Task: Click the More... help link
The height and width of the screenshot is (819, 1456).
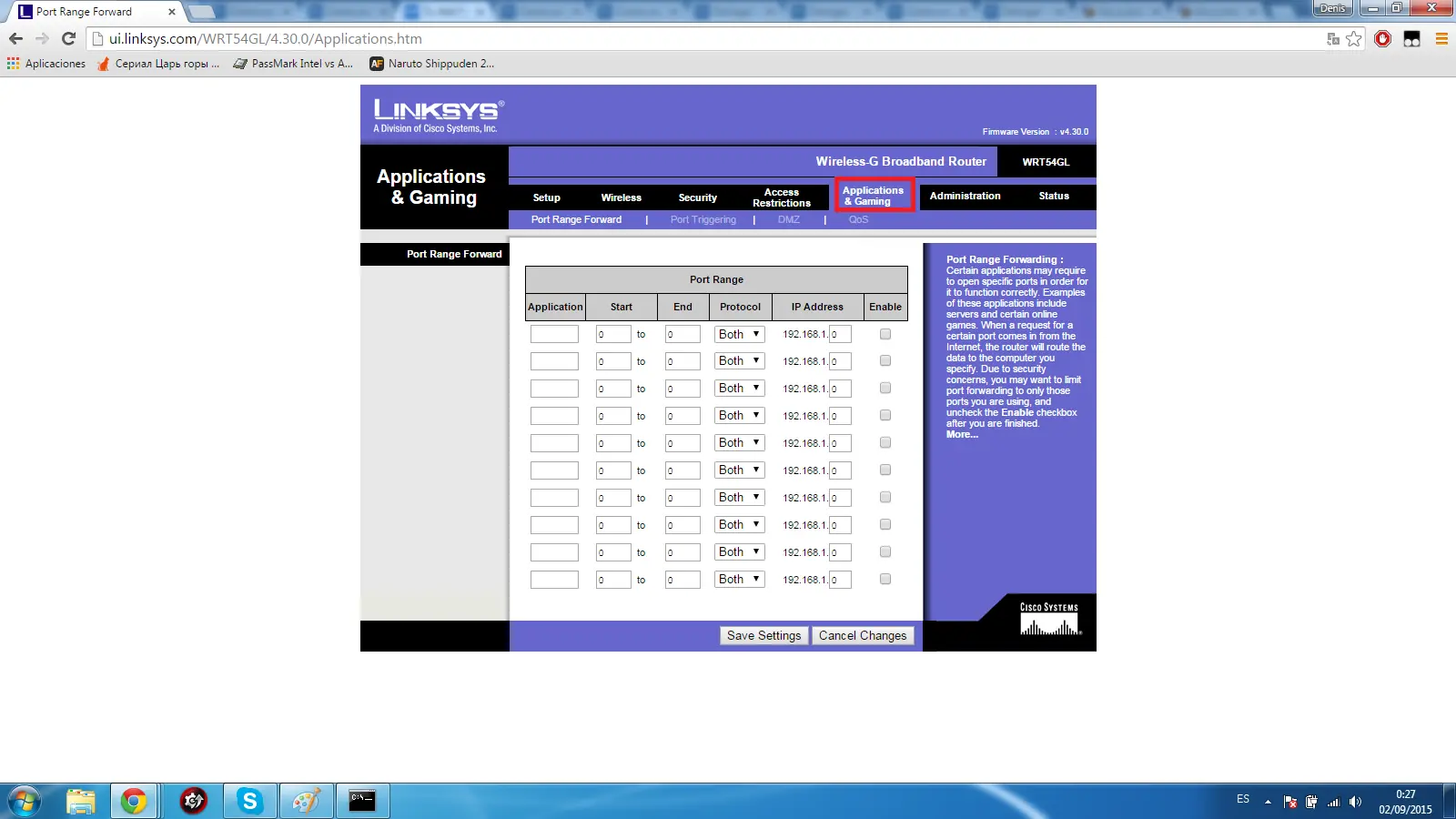Action: pos(962,435)
